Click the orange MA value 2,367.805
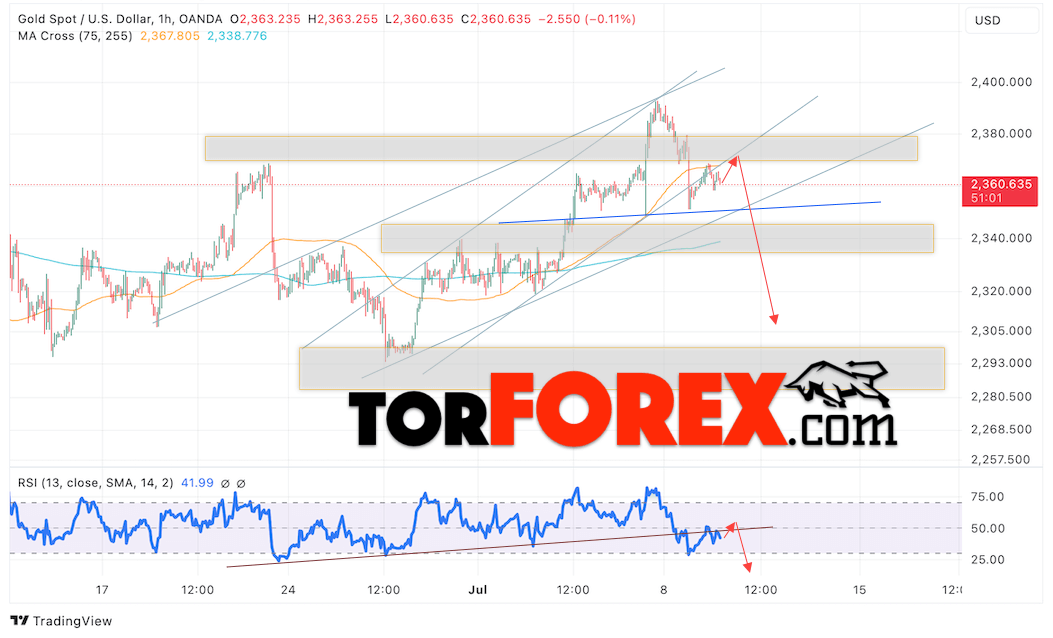The height and width of the screenshot is (638, 1053). click(170, 36)
